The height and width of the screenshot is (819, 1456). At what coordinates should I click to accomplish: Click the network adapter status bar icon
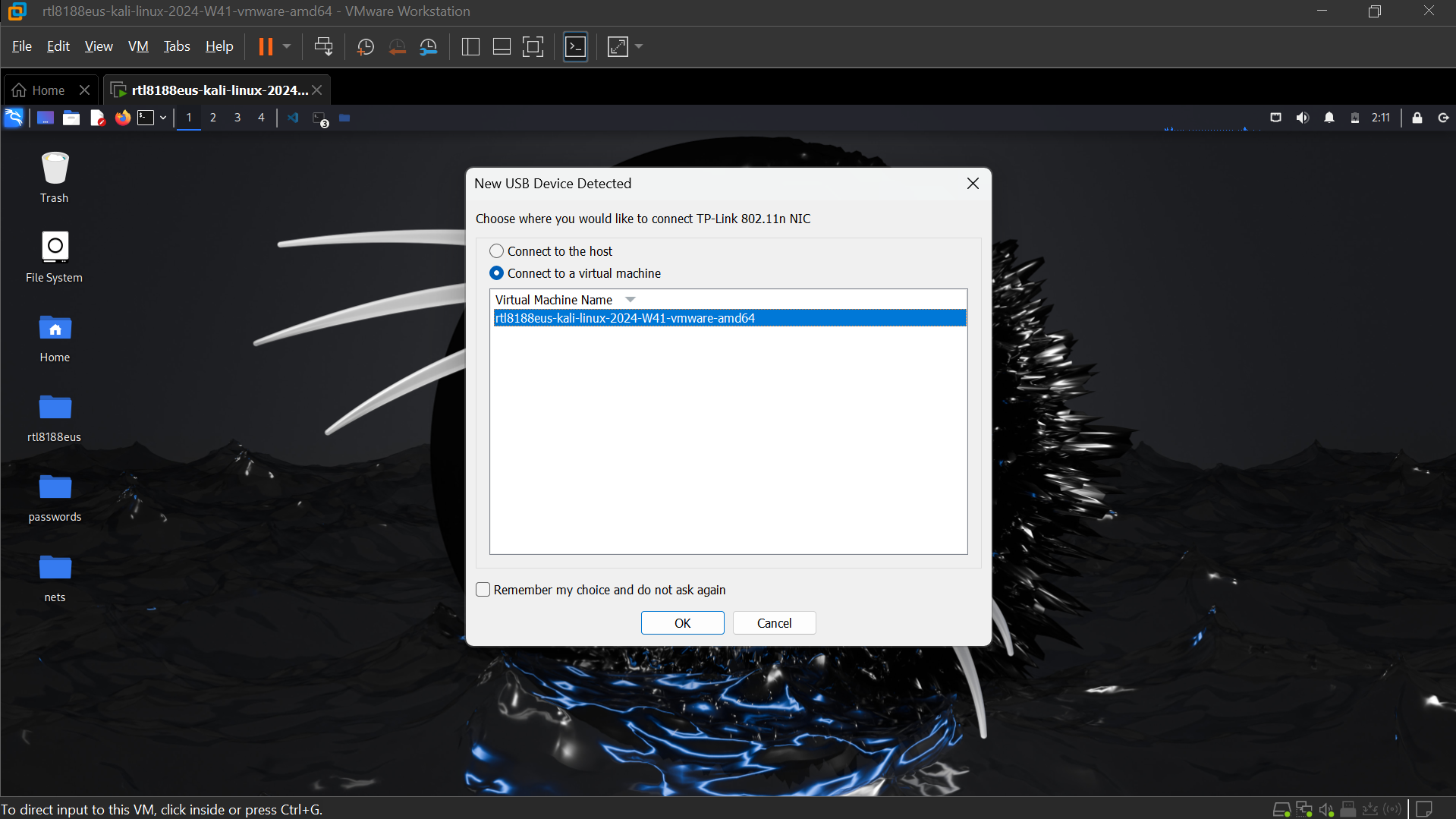[x=1304, y=809]
